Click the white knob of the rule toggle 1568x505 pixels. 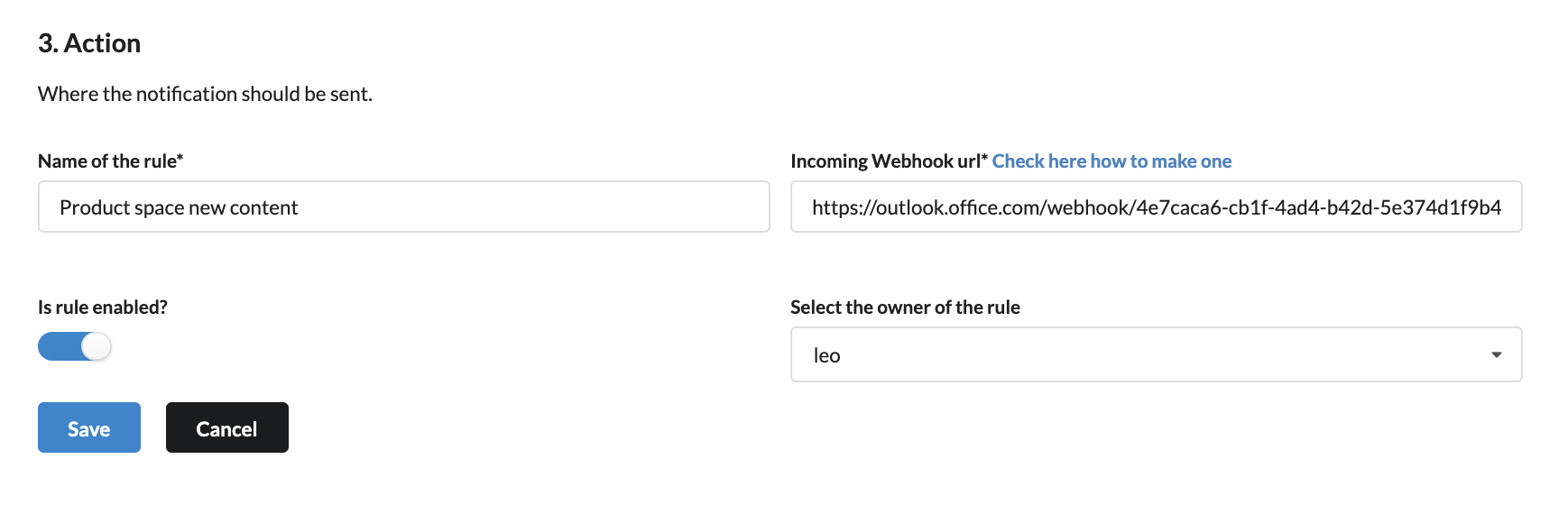(x=96, y=346)
